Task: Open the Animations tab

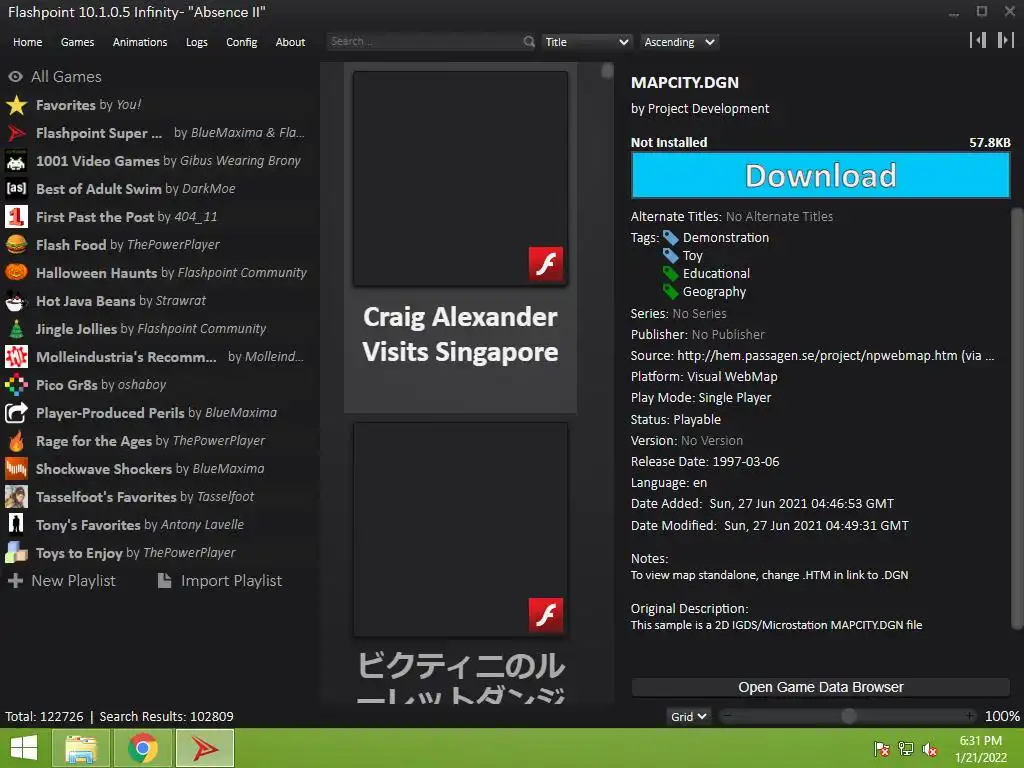Action: click(140, 42)
